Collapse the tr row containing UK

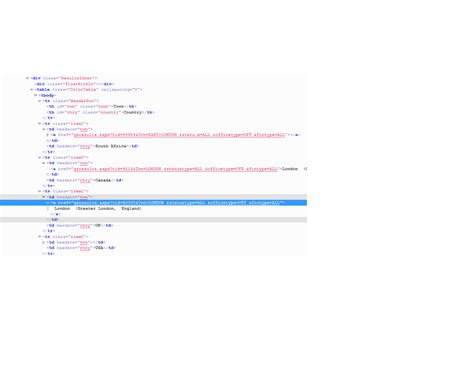point(40,191)
